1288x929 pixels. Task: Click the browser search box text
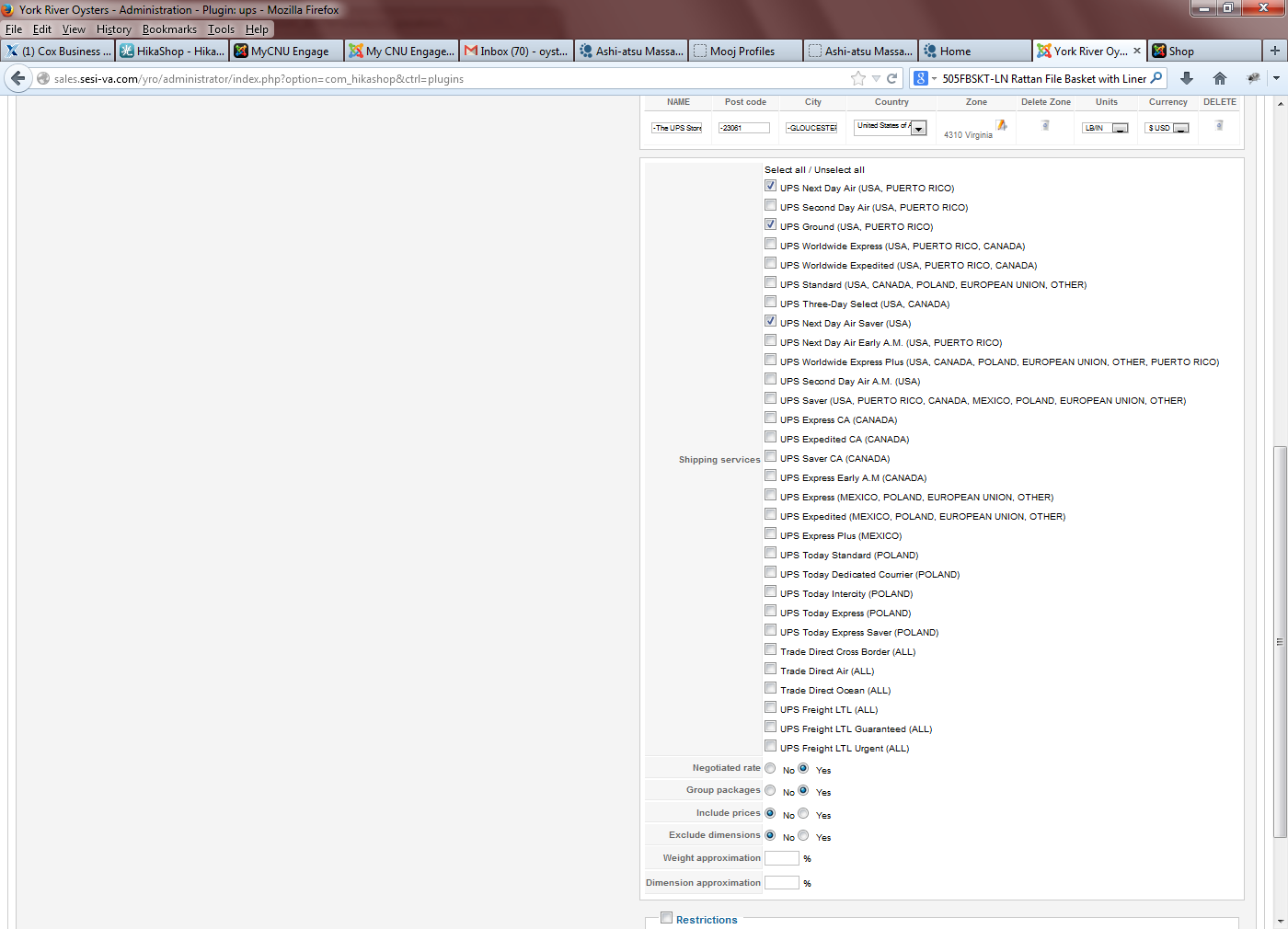pyautogui.click(x=1043, y=79)
